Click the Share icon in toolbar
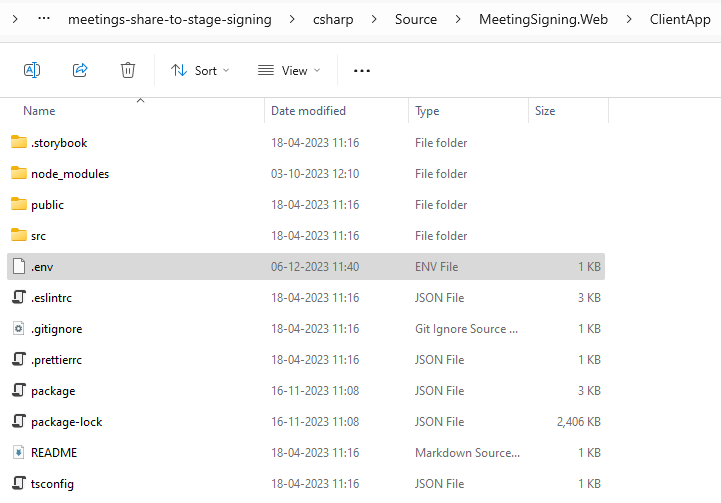 (x=80, y=70)
